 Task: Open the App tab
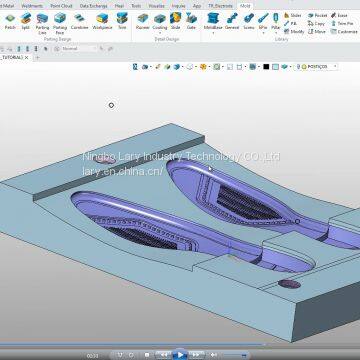coord(197,6)
